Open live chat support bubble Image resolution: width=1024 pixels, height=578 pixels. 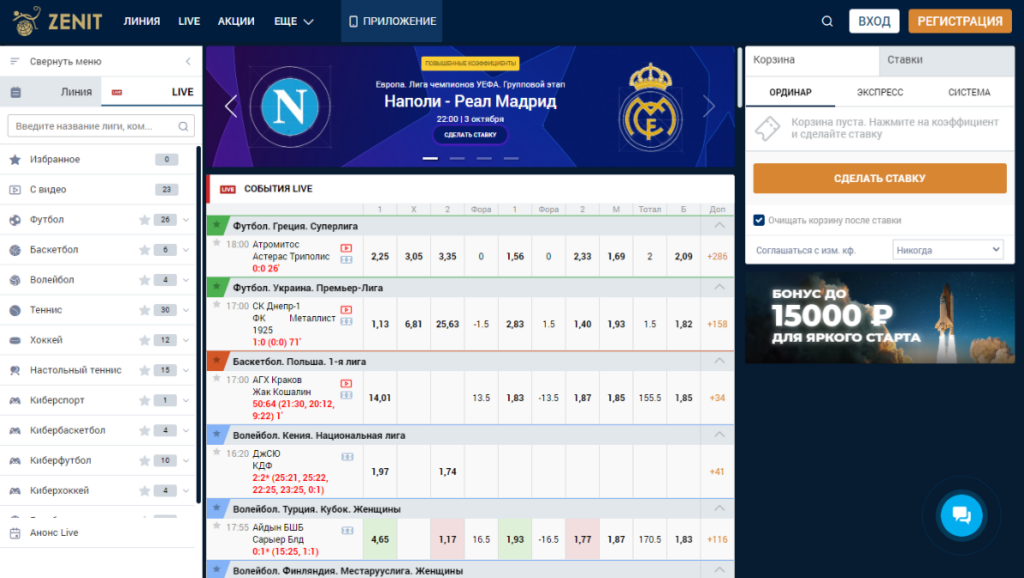click(961, 515)
